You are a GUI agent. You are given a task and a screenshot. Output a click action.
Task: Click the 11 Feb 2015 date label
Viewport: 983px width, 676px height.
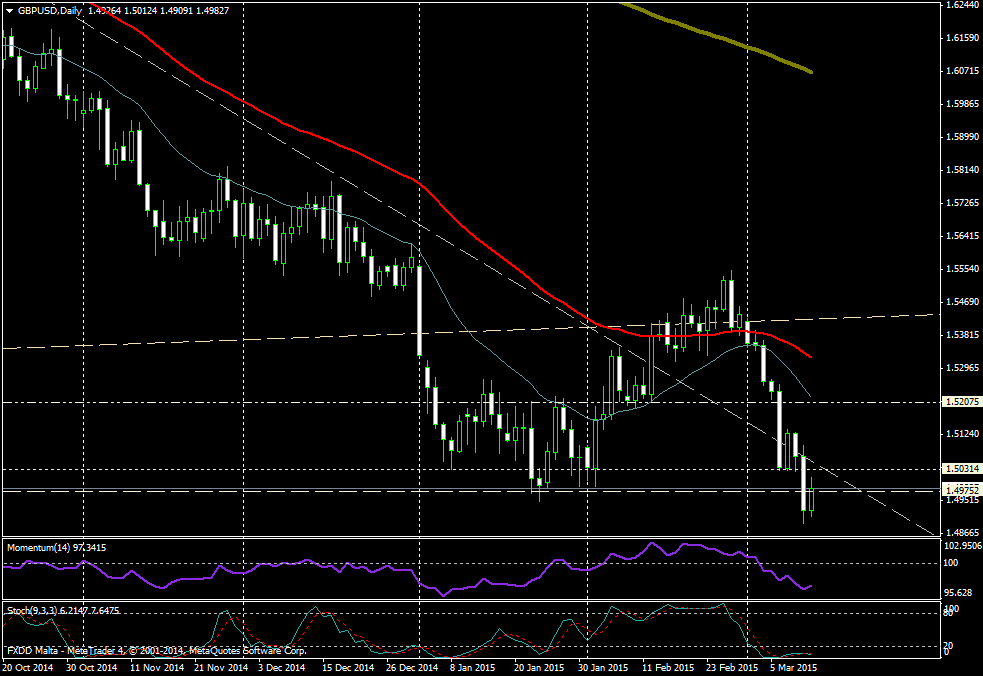(x=668, y=666)
